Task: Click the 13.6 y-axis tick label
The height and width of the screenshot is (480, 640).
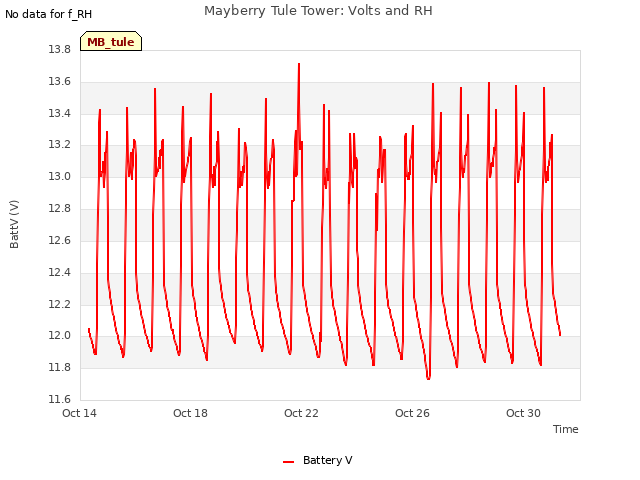Action: [x=60, y=82]
